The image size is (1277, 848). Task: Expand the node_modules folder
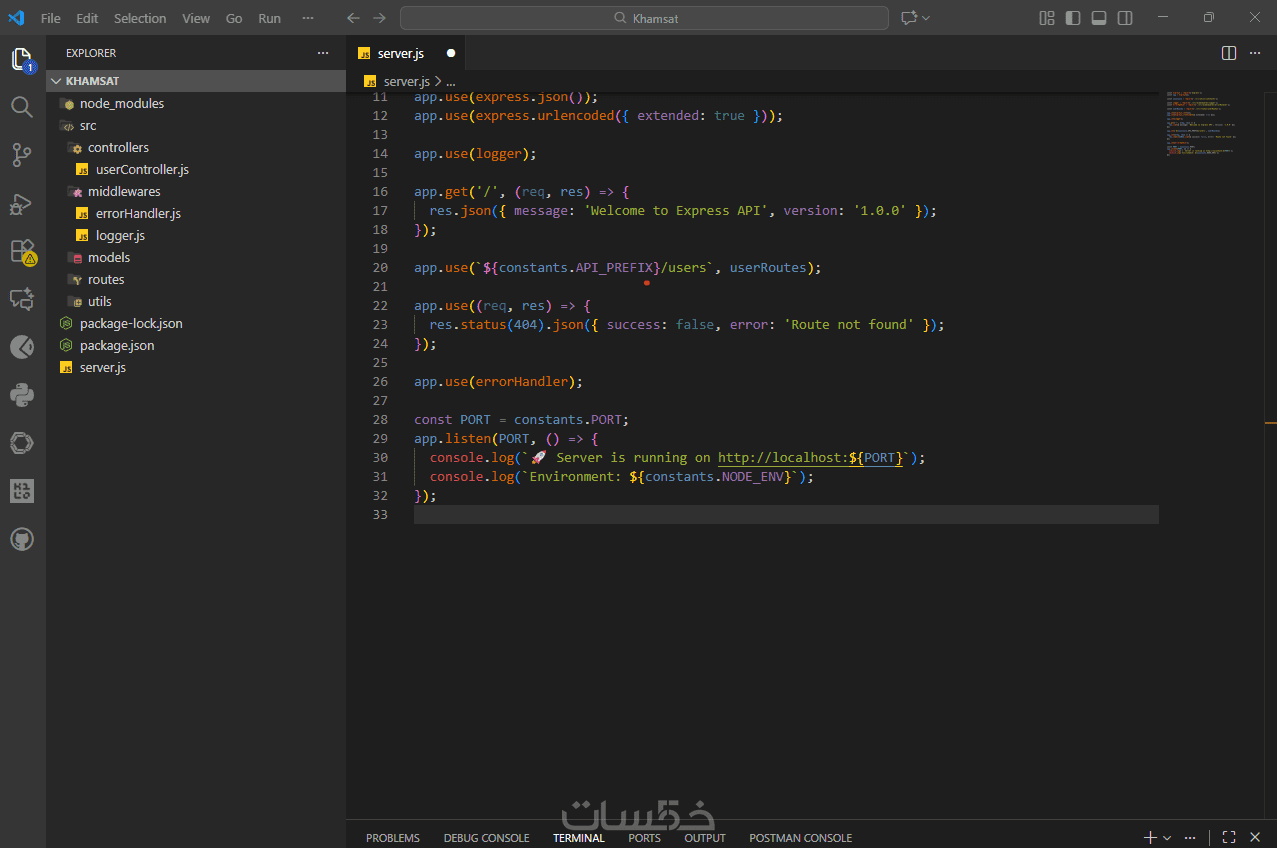coord(121,104)
